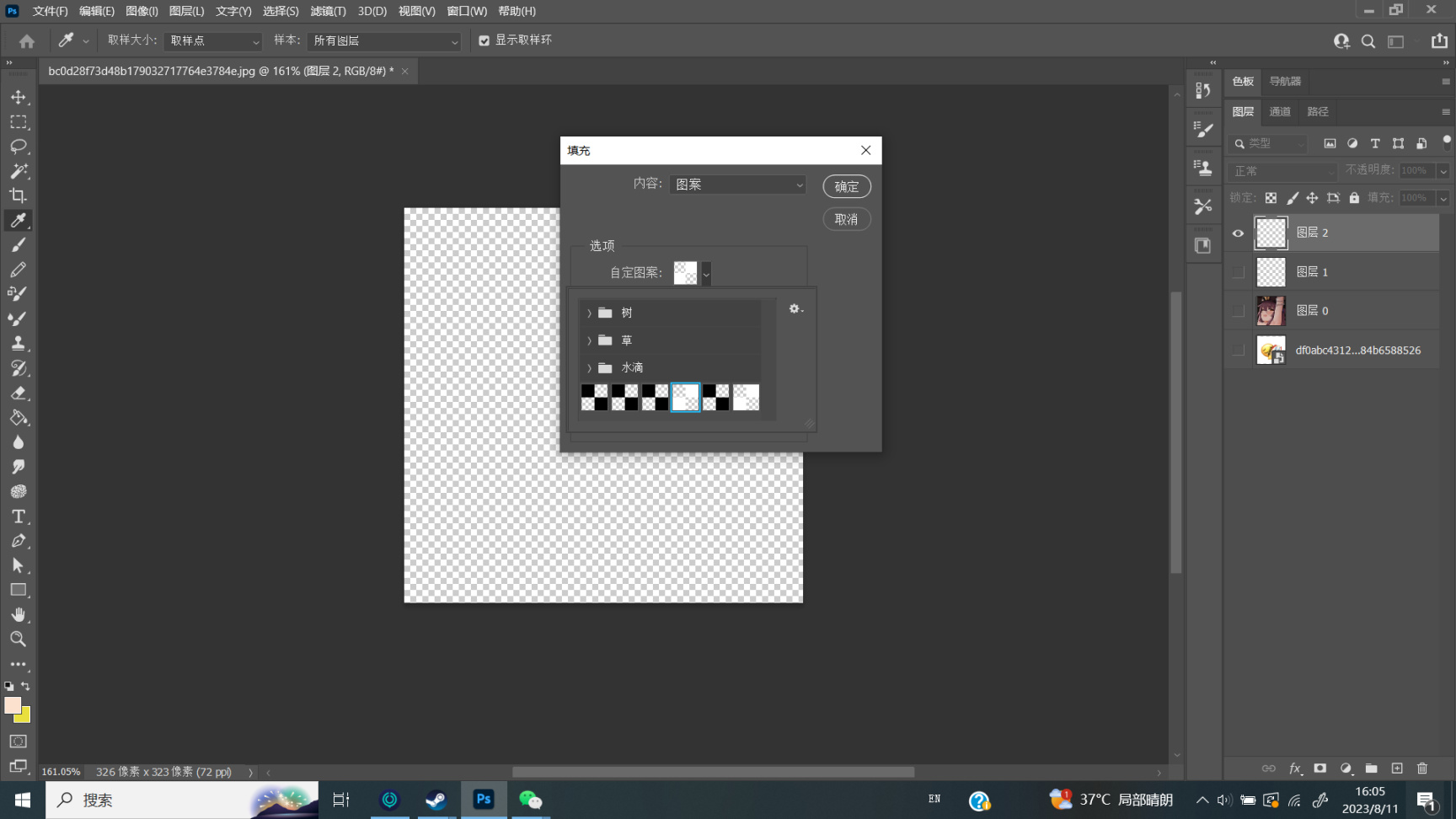This screenshot has width=1456, height=819.
Task: Close the 填充 dialog
Action: [x=865, y=150]
